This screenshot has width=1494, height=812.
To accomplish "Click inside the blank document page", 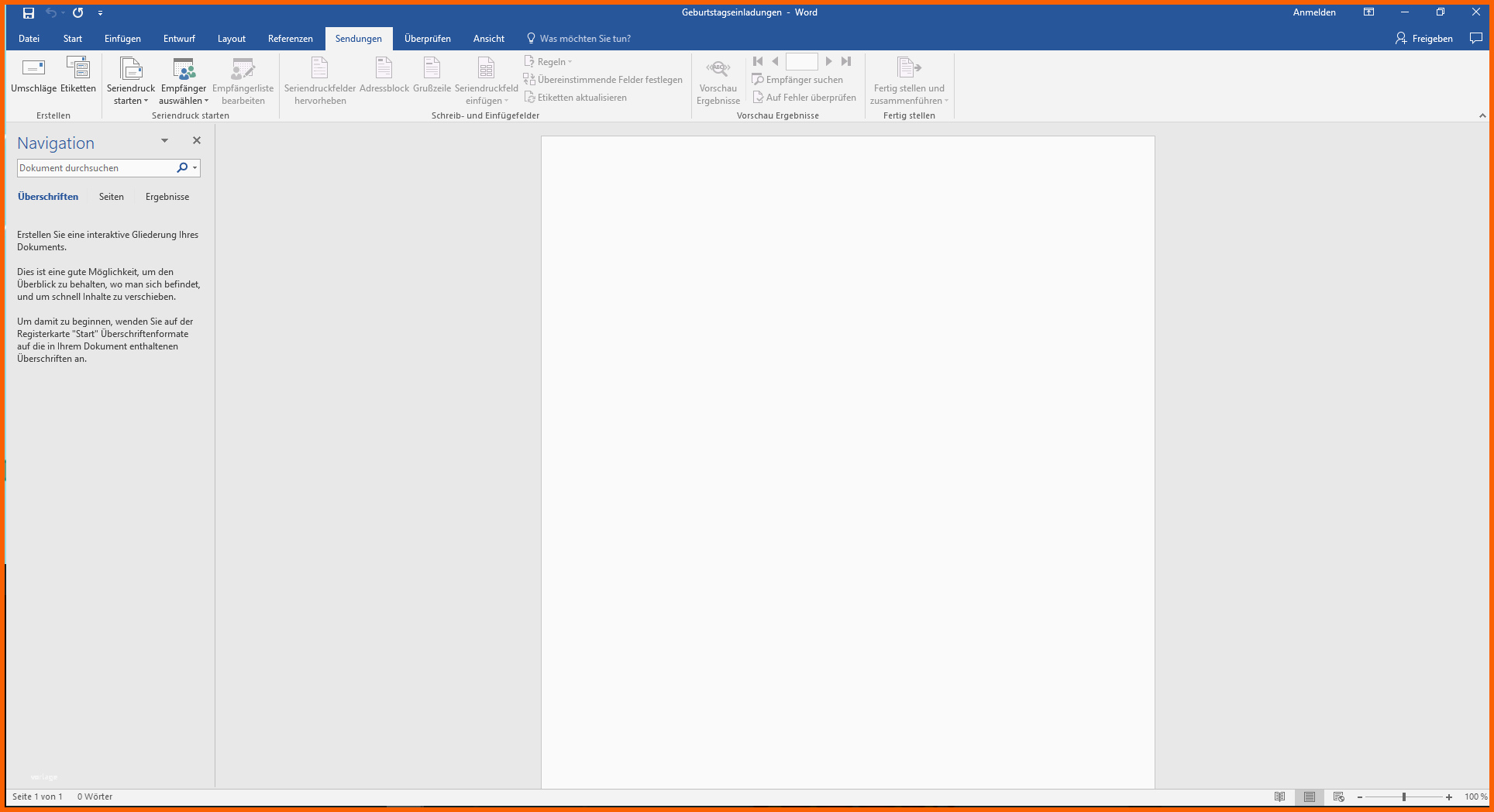I will (848, 463).
